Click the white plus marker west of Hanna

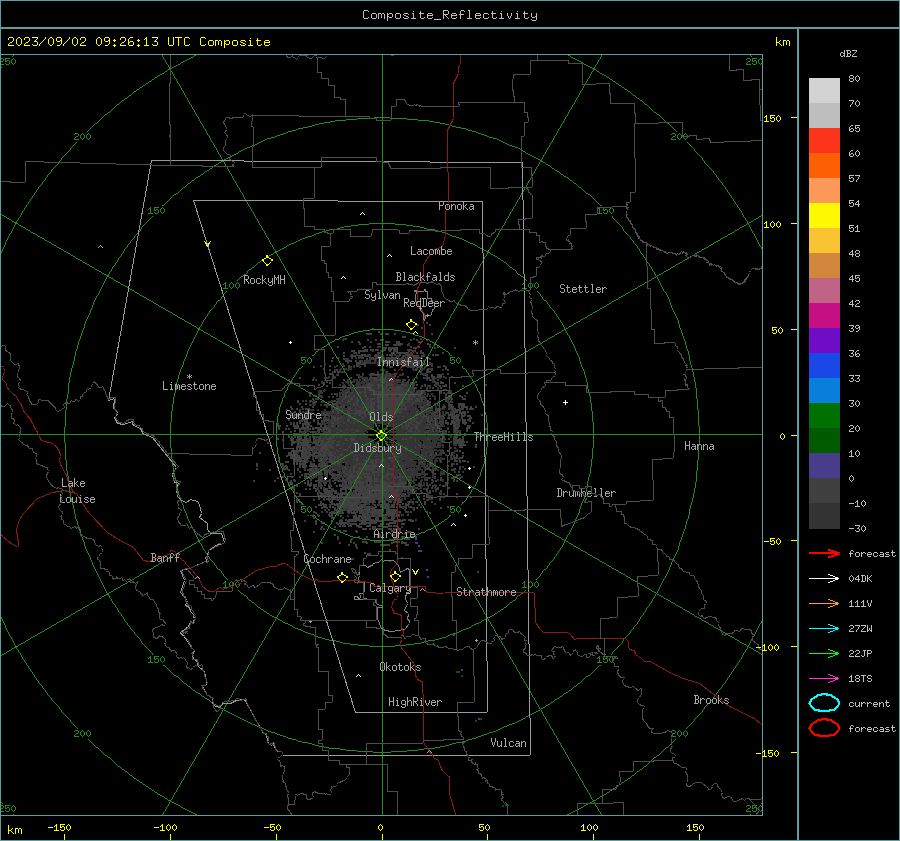tap(565, 402)
